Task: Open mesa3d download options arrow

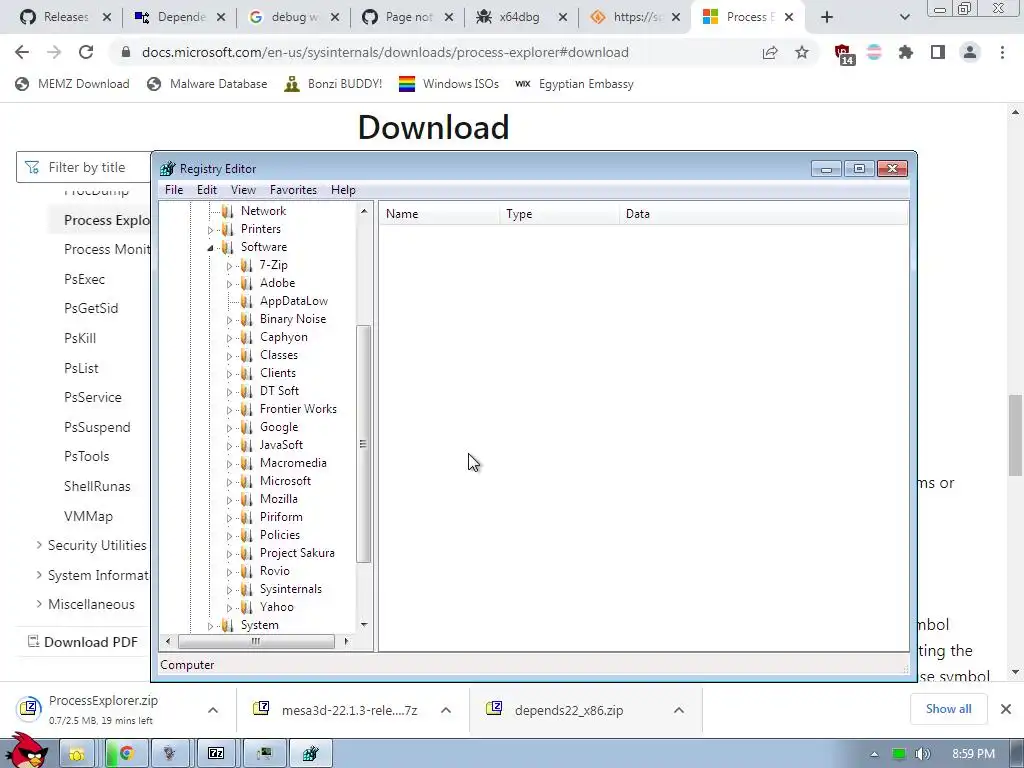Action: pyautogui.click(x=446, y=710)
